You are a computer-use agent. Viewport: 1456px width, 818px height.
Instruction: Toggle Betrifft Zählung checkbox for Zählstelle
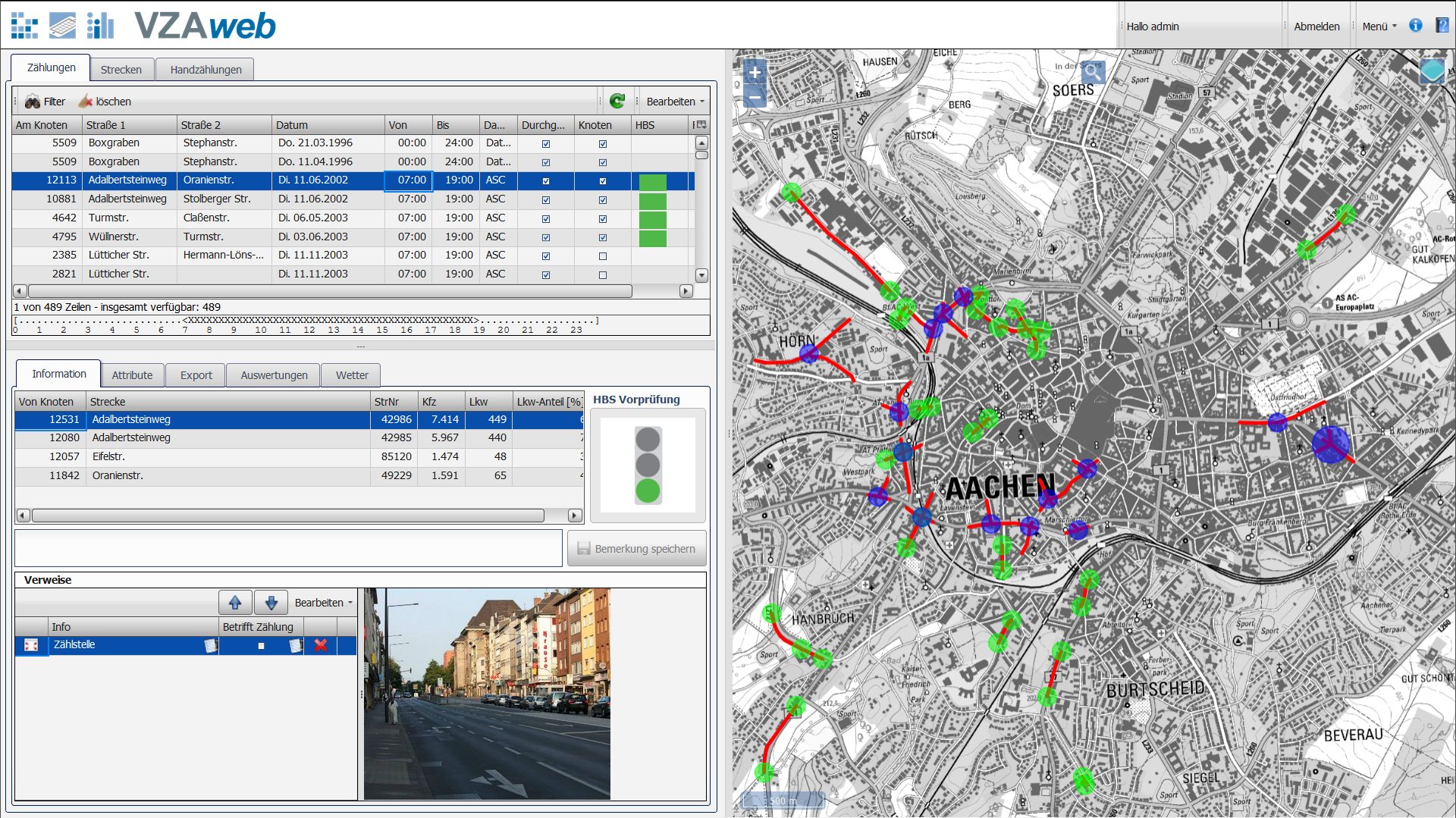[261, 646]
